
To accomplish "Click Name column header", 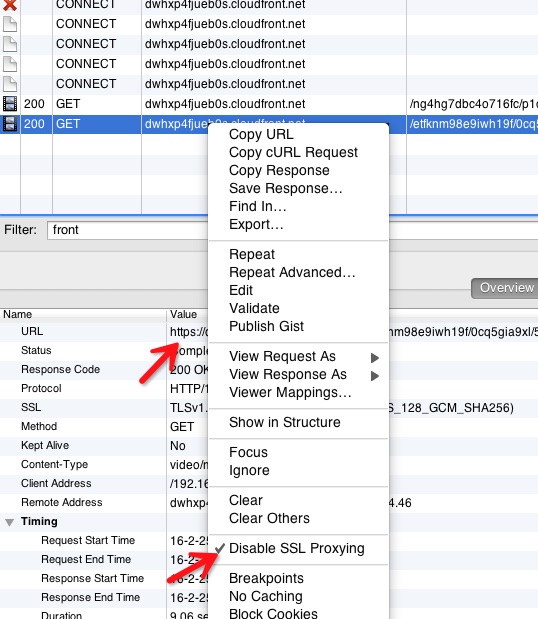I will [x=18, y=314].
